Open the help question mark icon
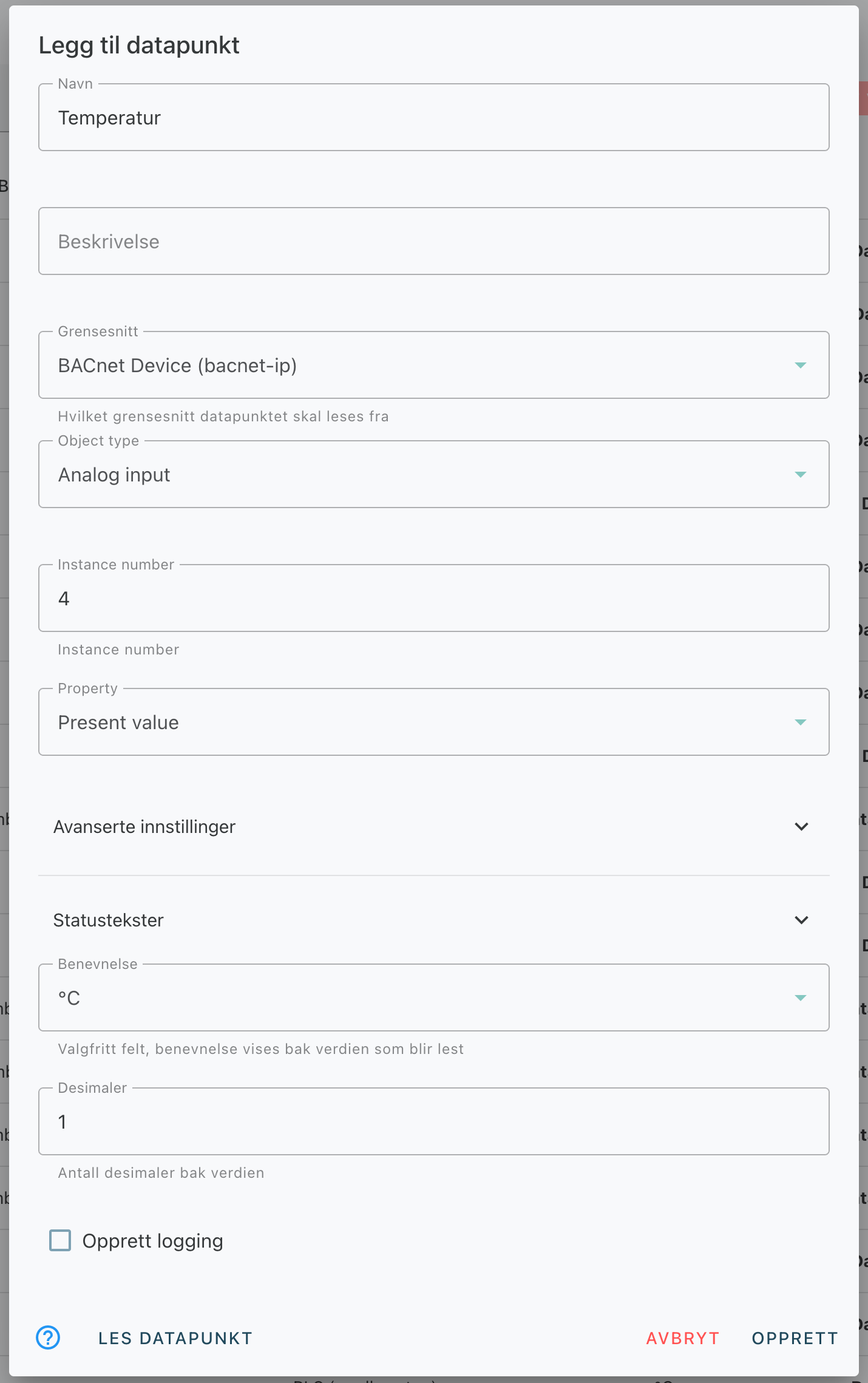The width and height of the screenshot is (868, 1383). (48, 1337)
